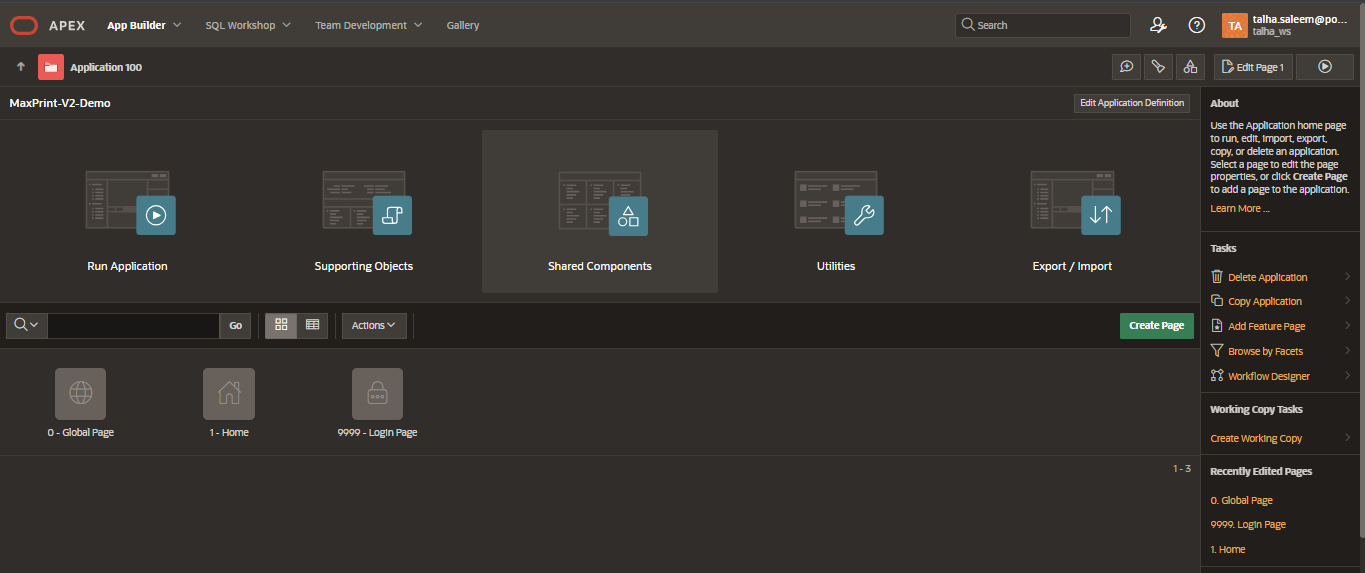Click the Browse by Facets task
The width and height of the screenshot is (1365, 573).
tap(1265, 351)
